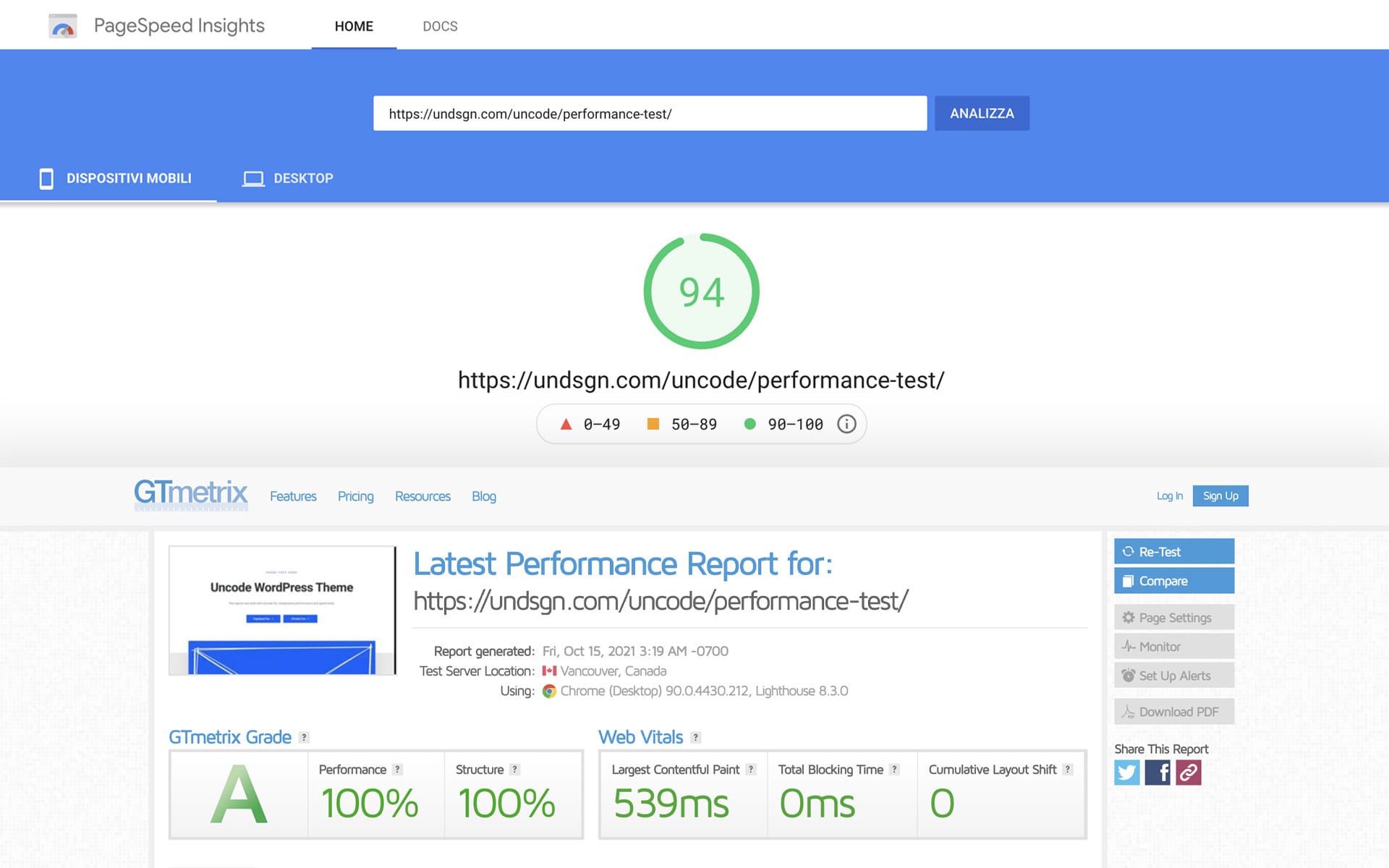The width and height of the screenshot is (1389, 868).
Task: Click Cumulative Layout Shift help icon
Action: (x=1067, y=770)
